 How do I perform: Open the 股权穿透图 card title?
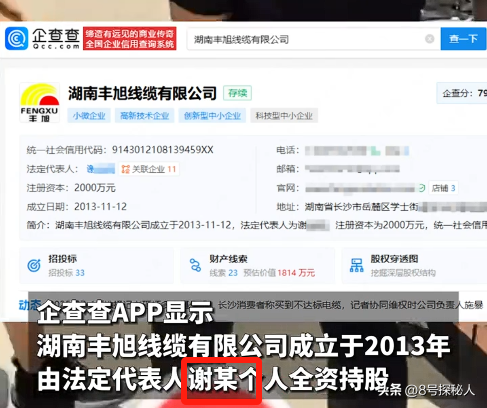[x=394, y=259]
